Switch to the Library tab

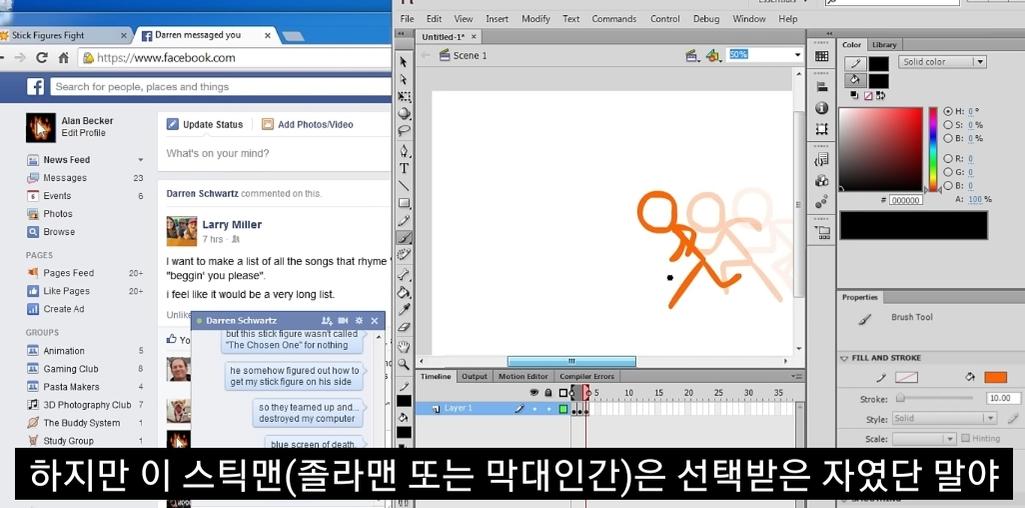pyautogui.click(x=884, y=44)
